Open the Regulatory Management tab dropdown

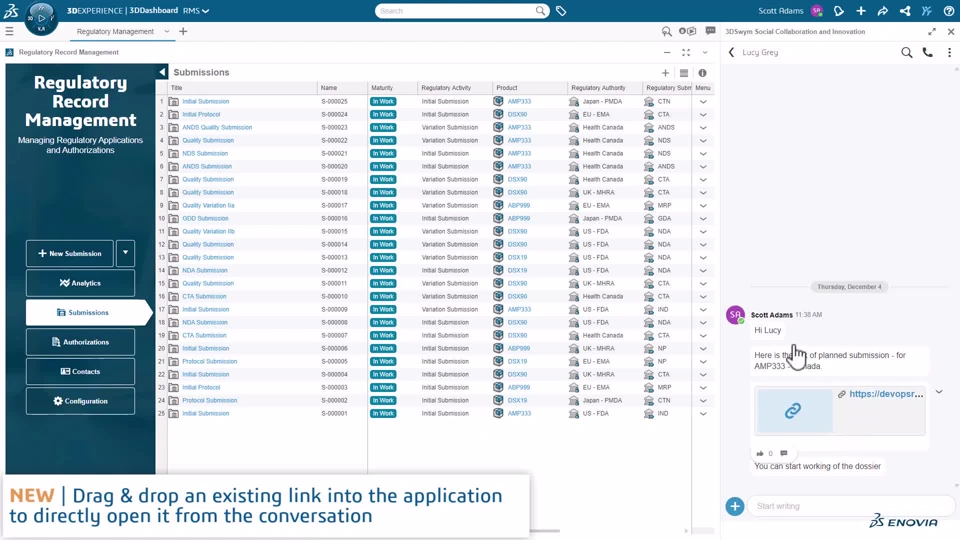167,31
